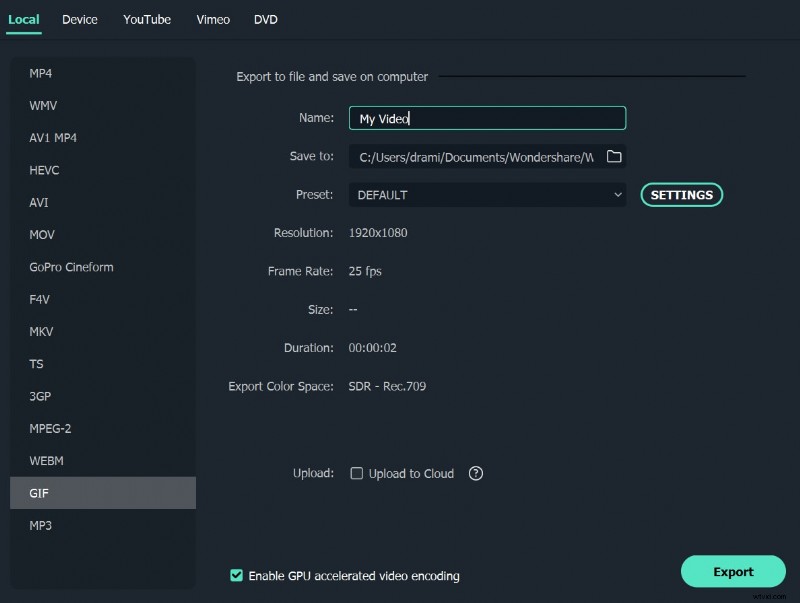The width and height of the screenshot is (800, 603).
Task: Edit the video name field
Action: tap(487, 117)
